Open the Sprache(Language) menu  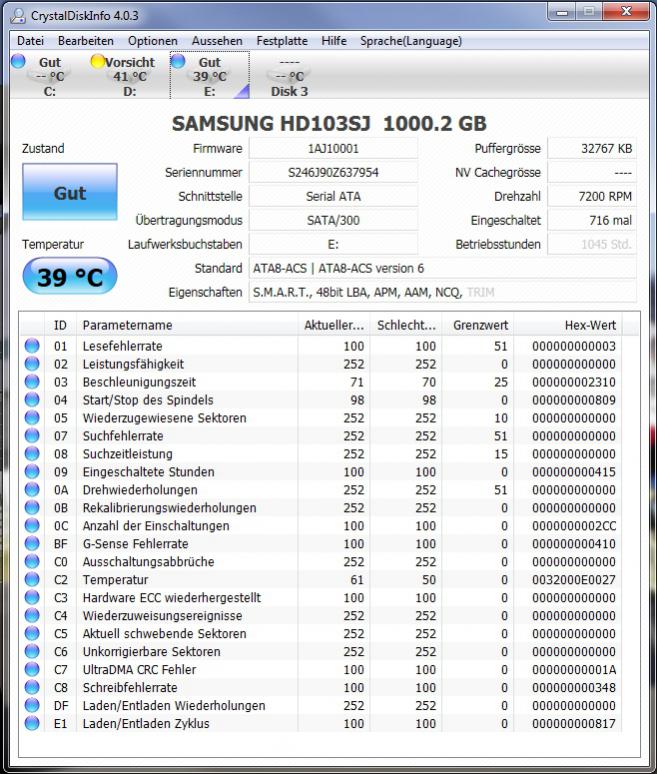pos(411,41)
